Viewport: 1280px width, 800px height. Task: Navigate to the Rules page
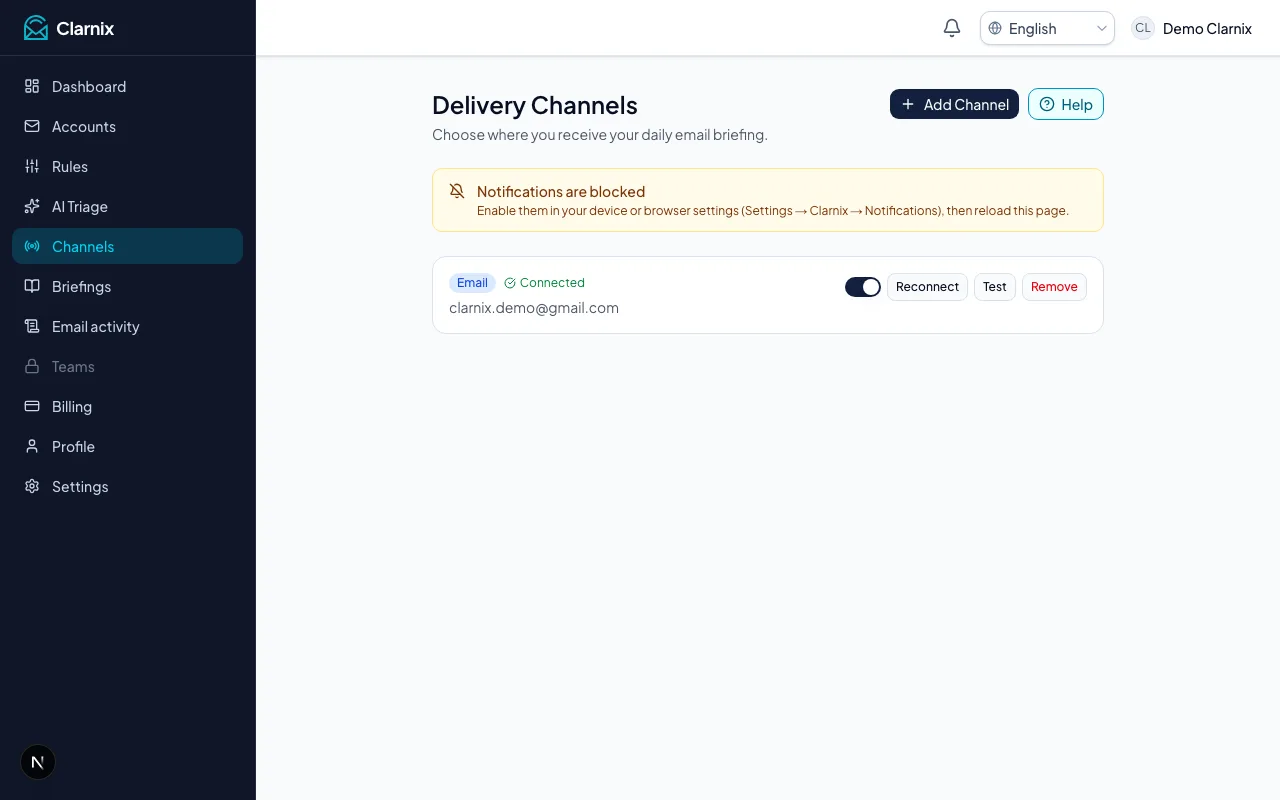127,166
